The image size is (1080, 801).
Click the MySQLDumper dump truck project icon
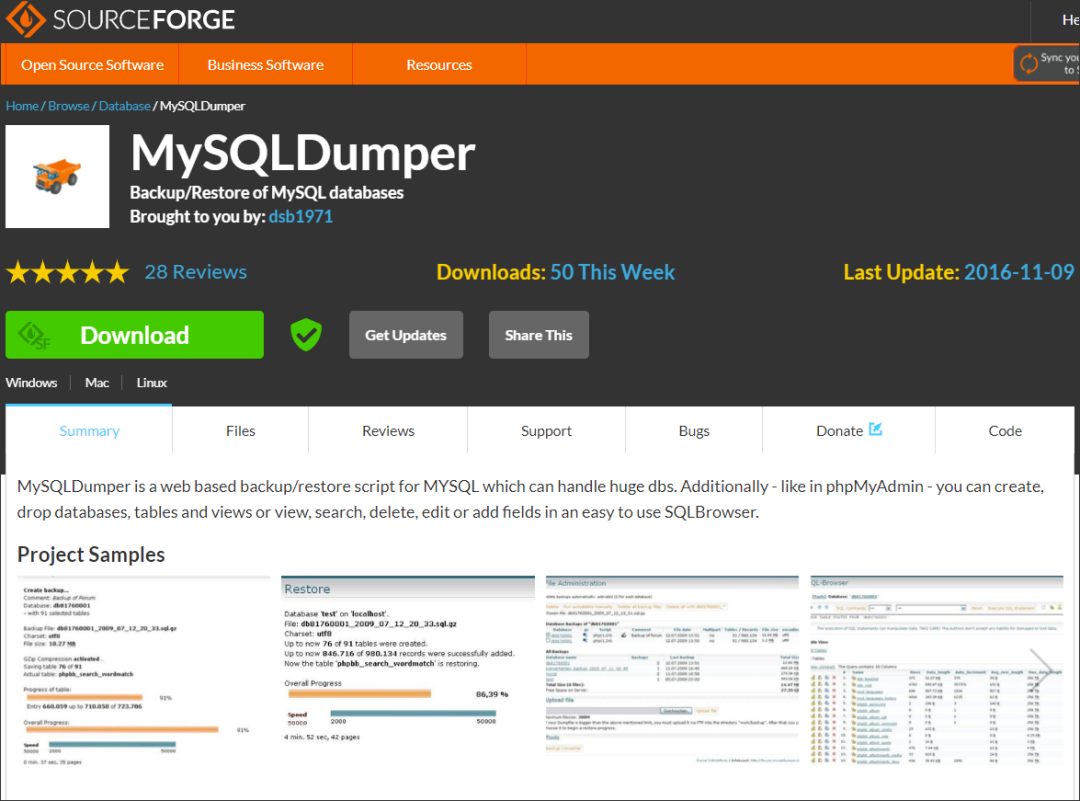click(57, 176)
